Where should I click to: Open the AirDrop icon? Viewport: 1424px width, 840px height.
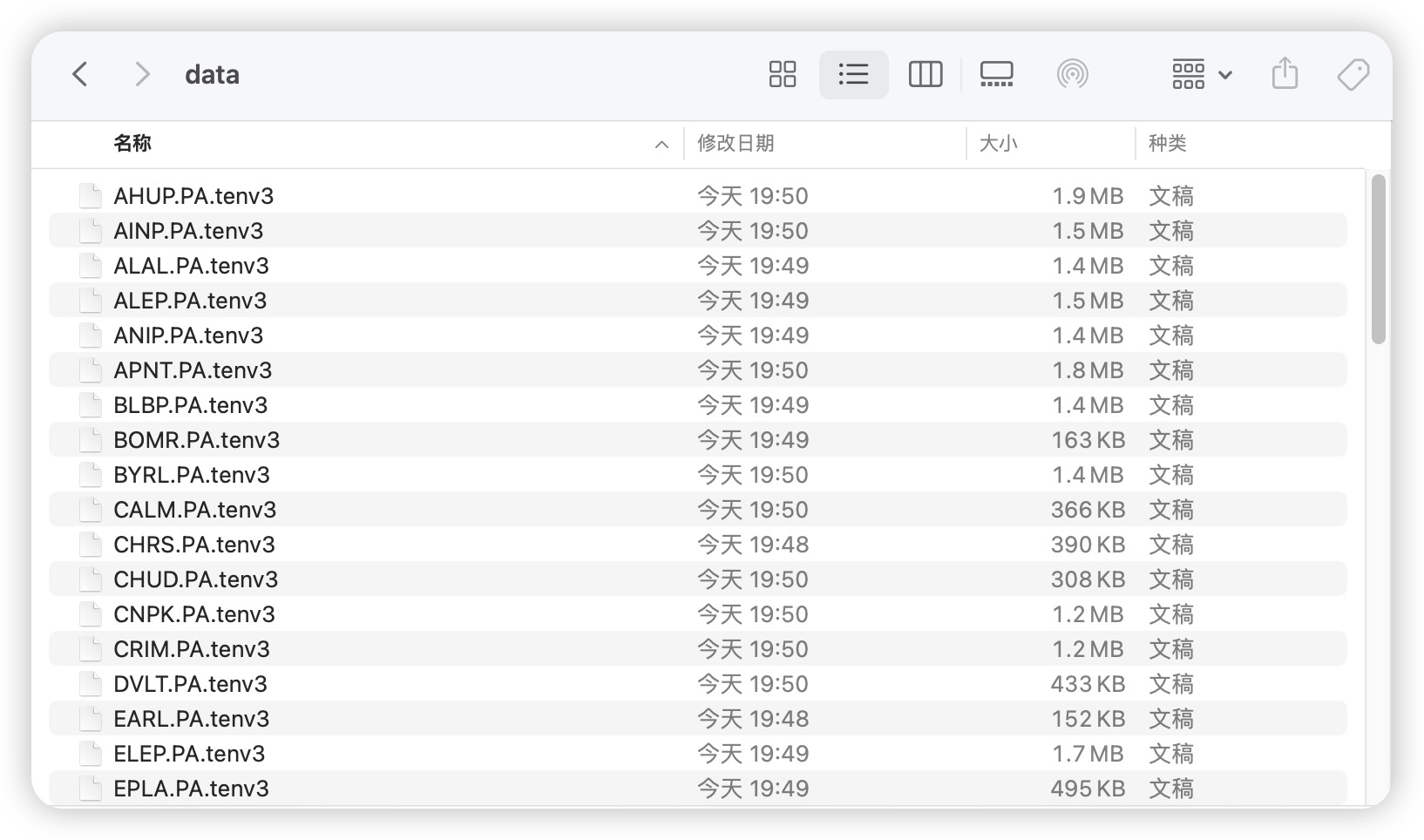click(x=1073, y=74)
